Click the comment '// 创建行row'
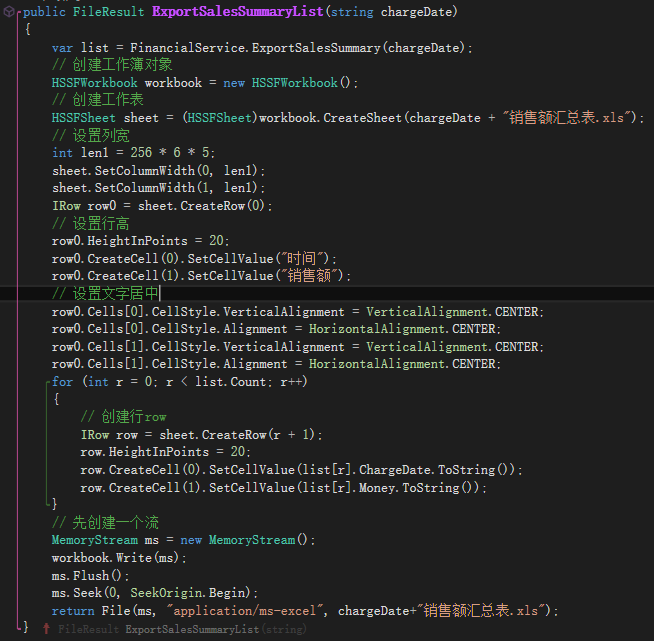 pyautogui.click(x=123, y=417)
